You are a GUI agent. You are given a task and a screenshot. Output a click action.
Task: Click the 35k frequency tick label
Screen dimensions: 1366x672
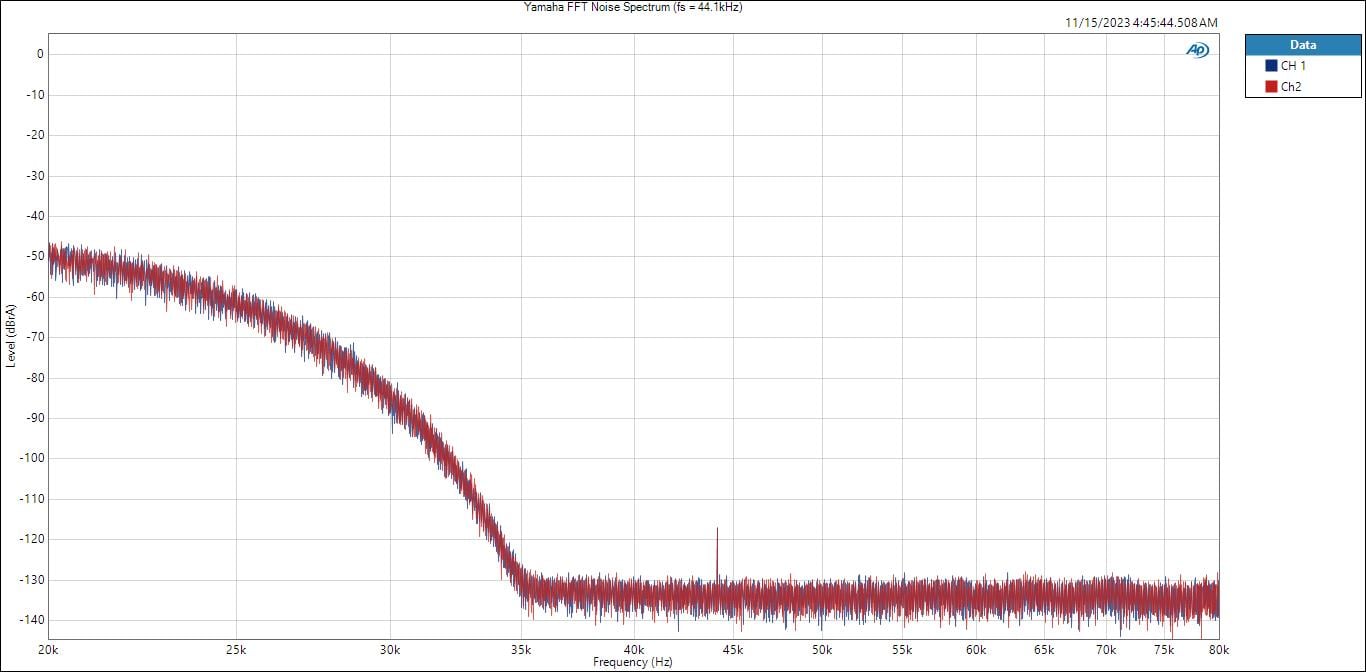click(520, 649)
